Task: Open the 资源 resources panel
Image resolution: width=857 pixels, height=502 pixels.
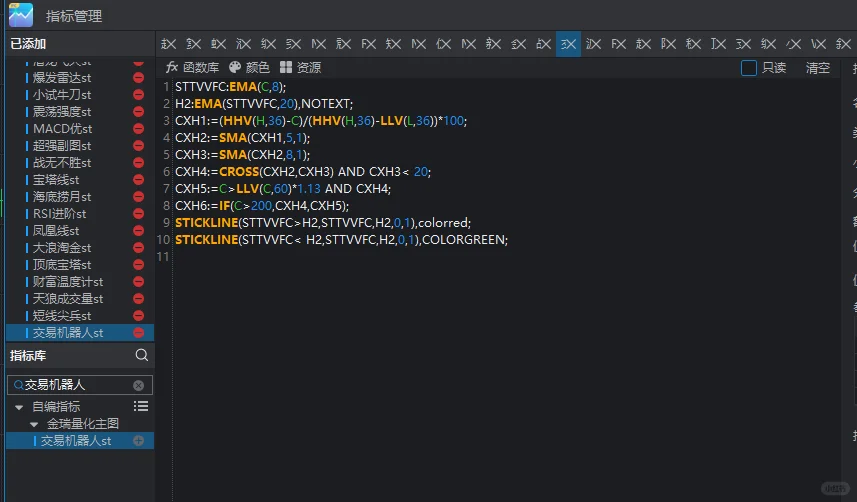Action: click(x=300, y=67)
